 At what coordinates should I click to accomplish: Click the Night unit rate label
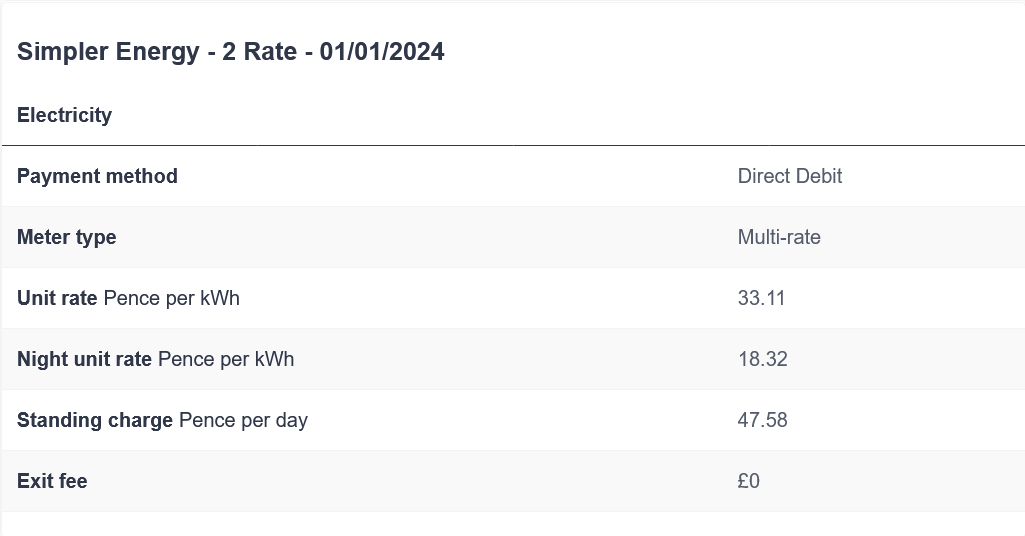(x=84, y=360)
